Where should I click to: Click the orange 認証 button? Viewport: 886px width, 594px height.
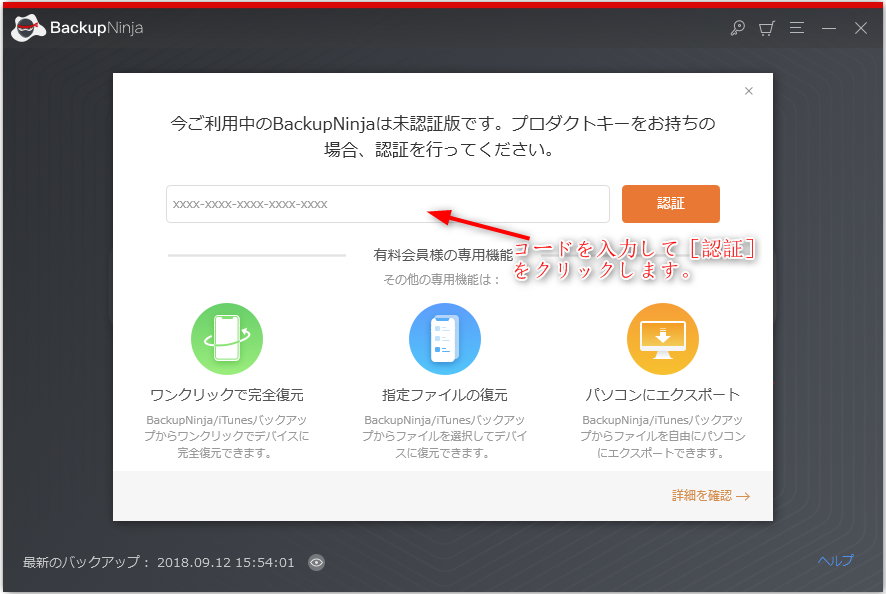tap(671, 203)
